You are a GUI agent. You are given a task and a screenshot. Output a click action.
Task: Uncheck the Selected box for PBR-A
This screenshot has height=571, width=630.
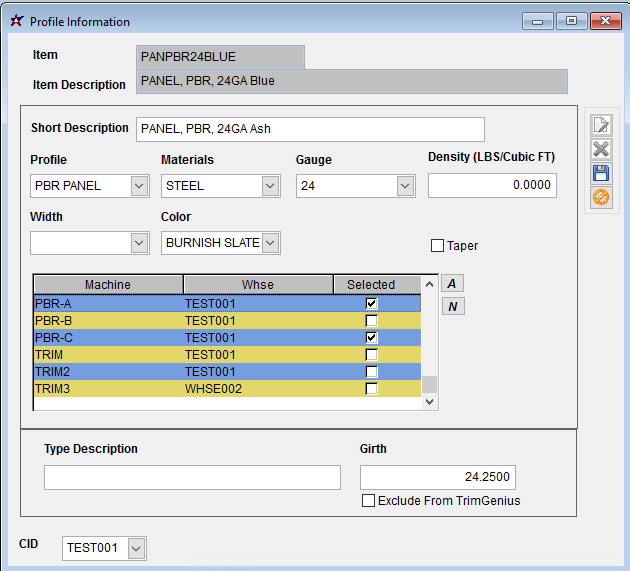(372, 303)
